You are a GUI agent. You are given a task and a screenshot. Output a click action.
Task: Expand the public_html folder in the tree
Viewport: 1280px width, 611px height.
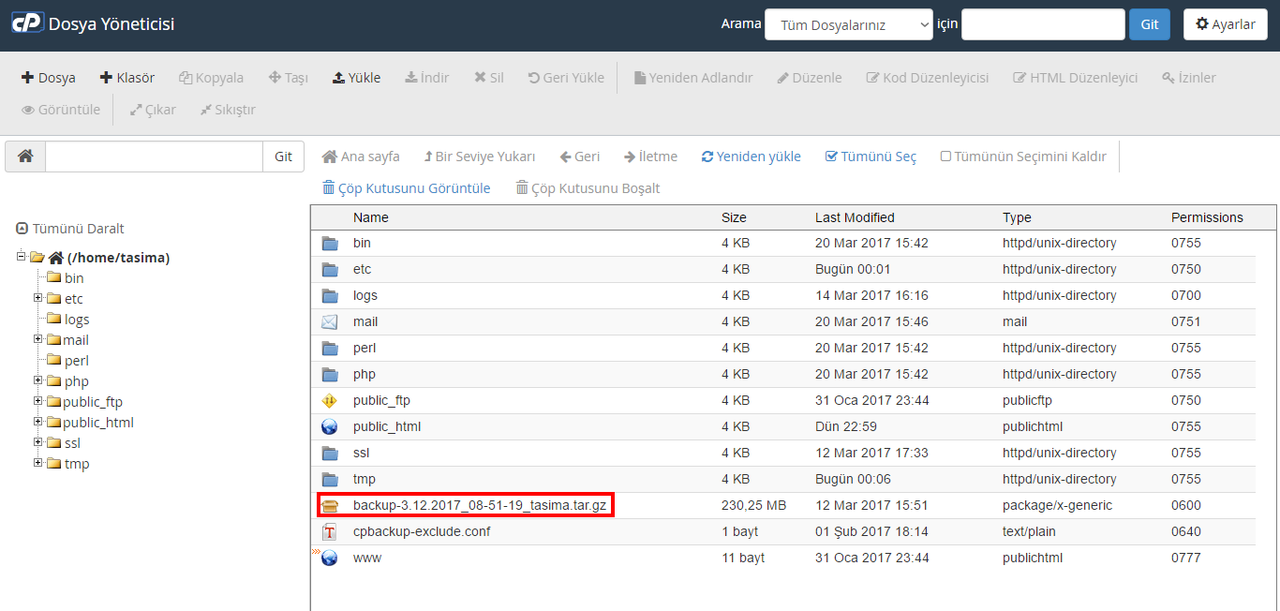[x=38, y=422]
